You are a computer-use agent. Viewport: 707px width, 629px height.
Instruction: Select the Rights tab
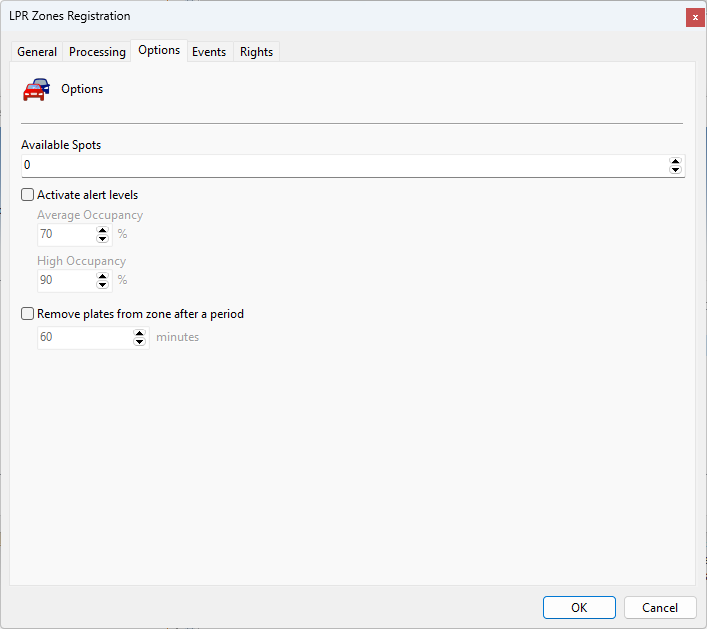pos(256,52)
